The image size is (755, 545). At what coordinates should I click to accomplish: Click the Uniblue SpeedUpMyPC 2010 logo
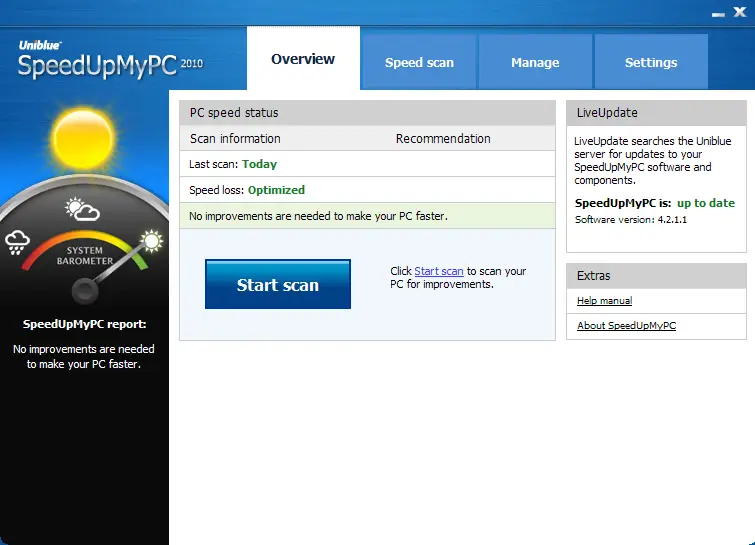point(110,60)
